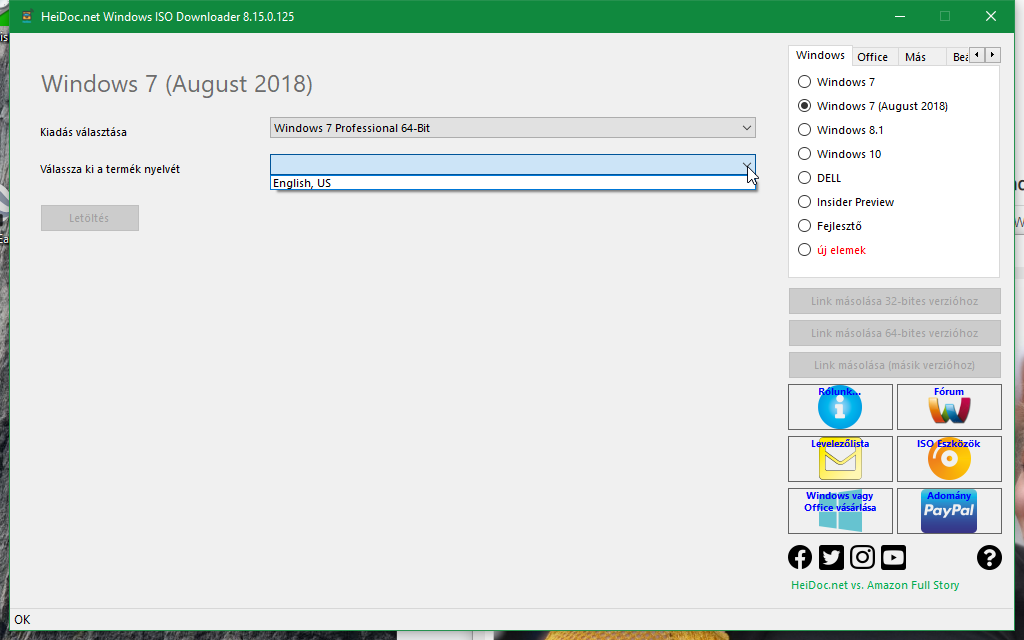Minimize the ISO Downloader window
The width and height of the screenshot is (1024, 640).
click(x=900, y=16)
